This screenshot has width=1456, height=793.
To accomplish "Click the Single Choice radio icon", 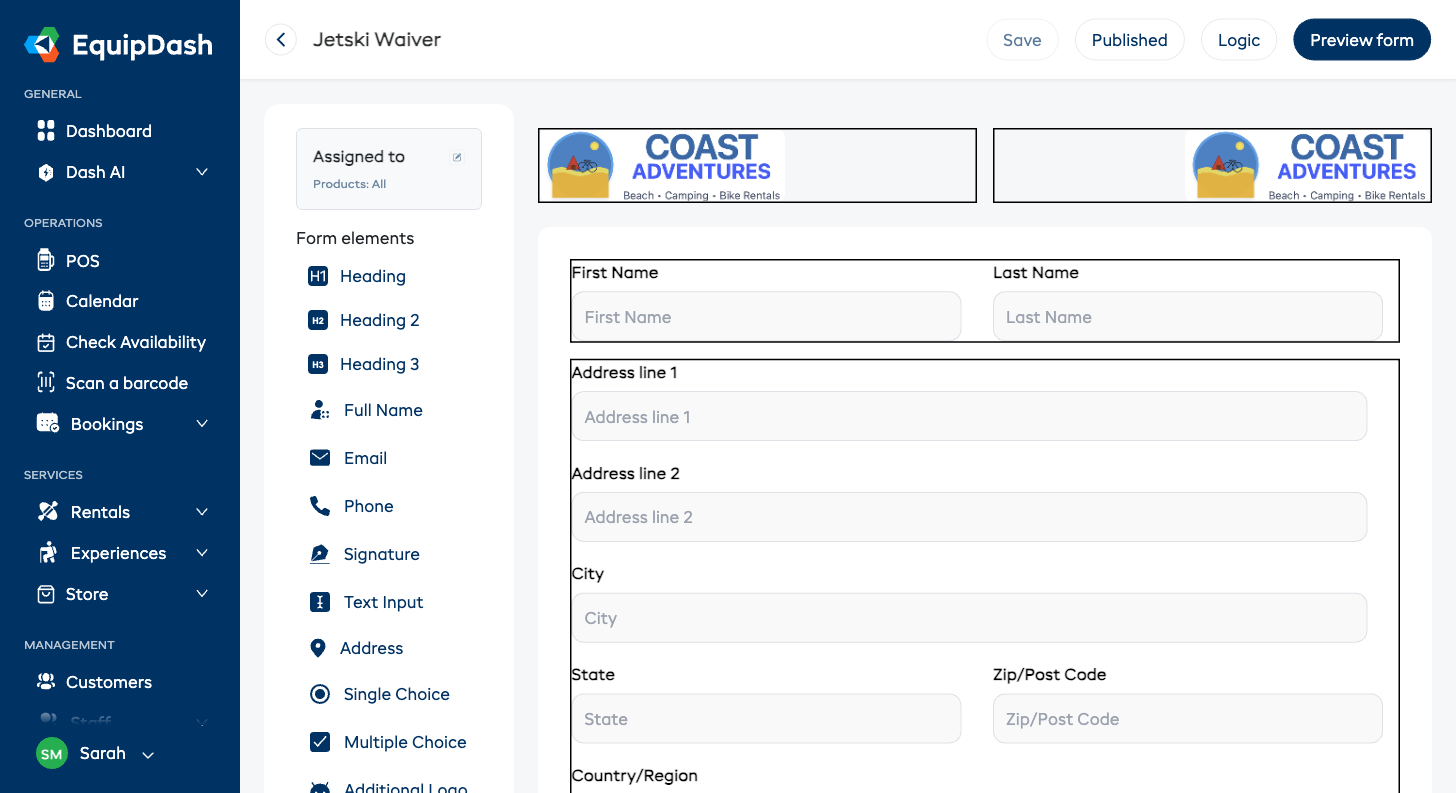I will click(x=320, y=694).
